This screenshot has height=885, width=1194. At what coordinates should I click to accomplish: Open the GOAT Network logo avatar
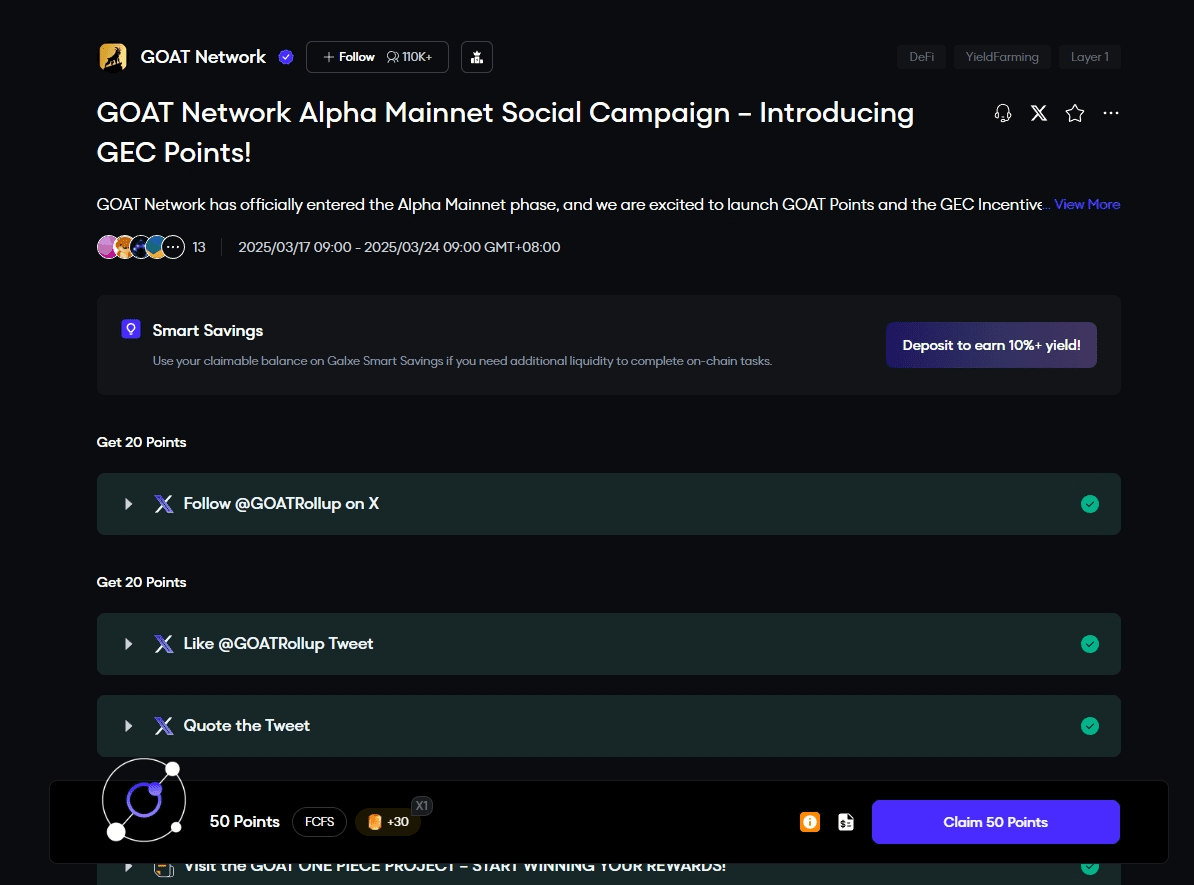click(113, 57)
